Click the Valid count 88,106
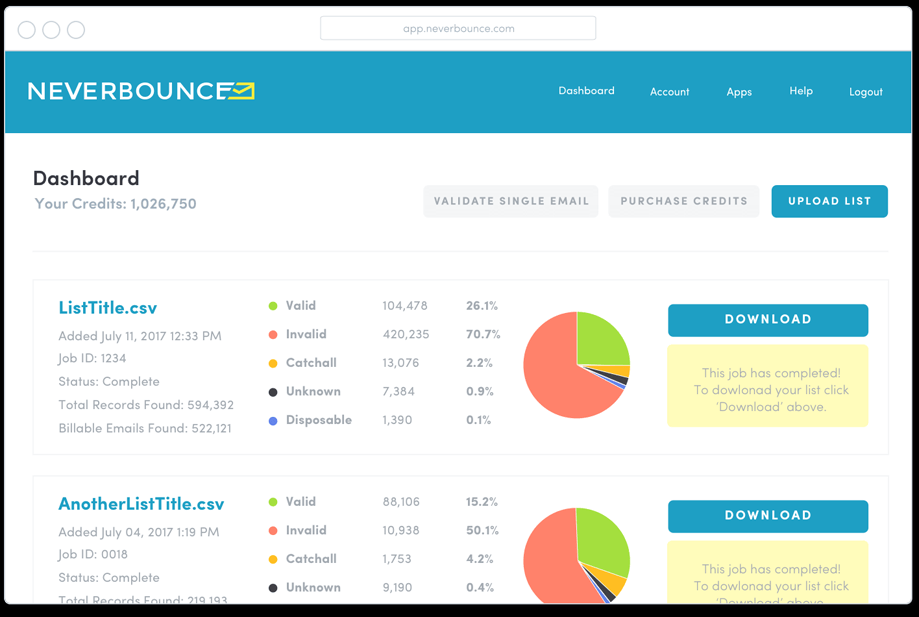The image size is (919, 617). click(401, 502)
